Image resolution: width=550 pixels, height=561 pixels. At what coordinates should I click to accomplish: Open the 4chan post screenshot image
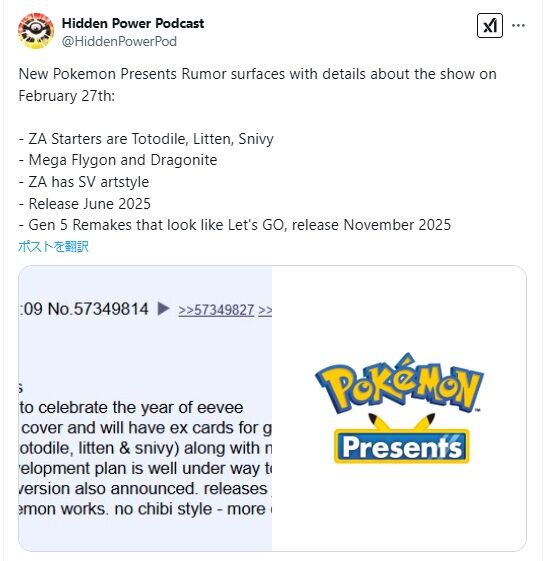click(145, 408)
